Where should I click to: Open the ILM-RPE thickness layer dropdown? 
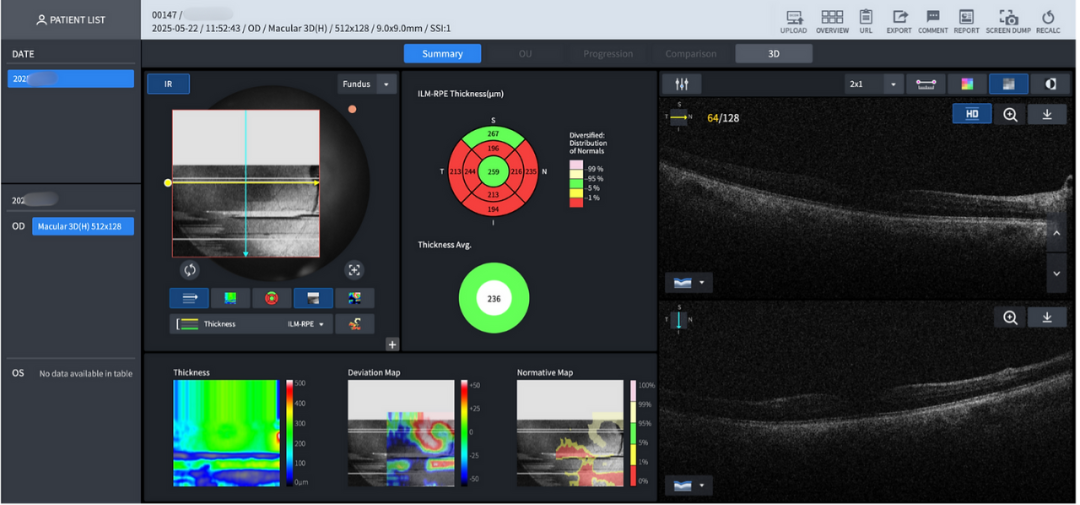[x=309, y=324]
